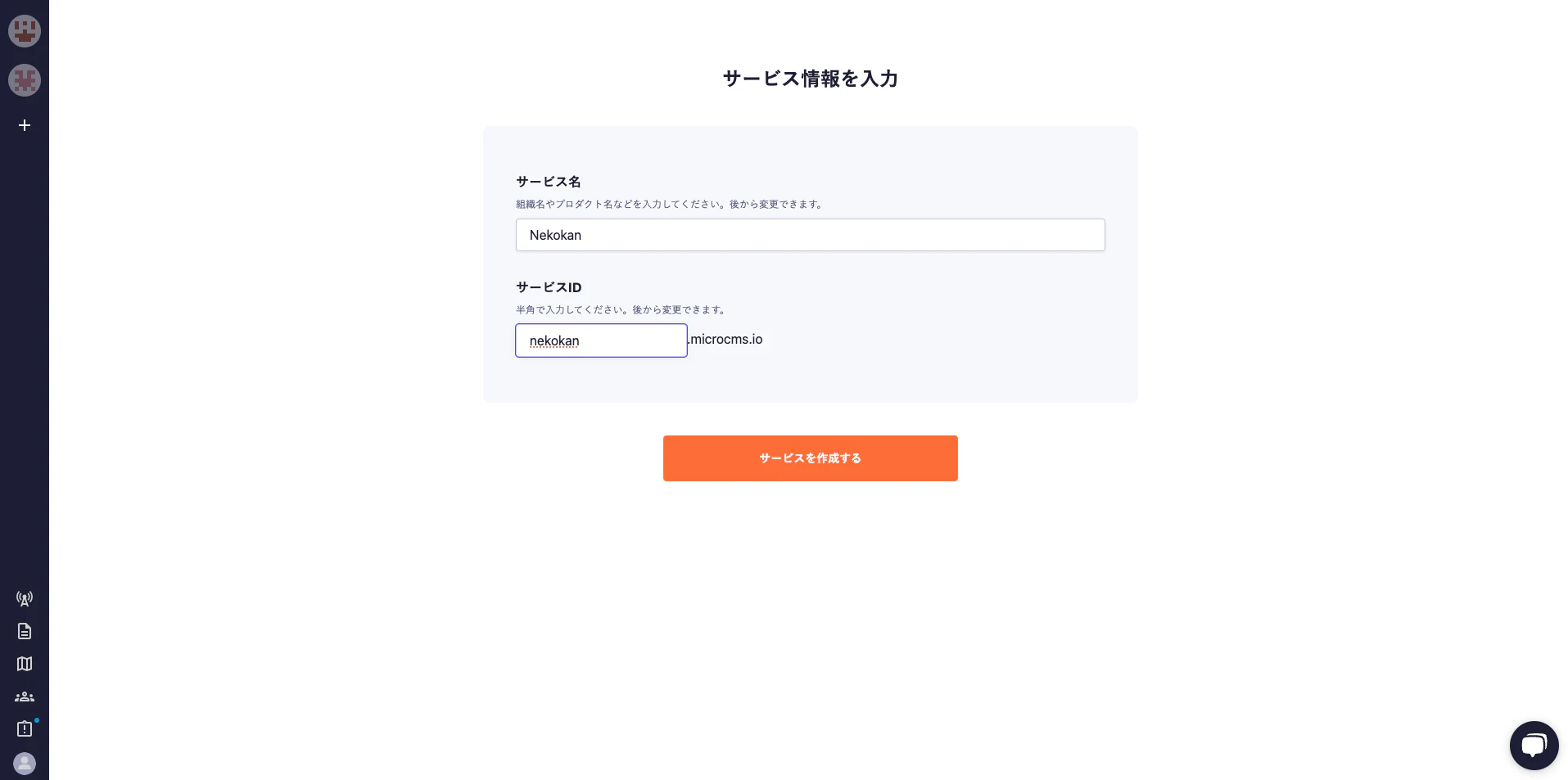1568x780 pixels.
Task: Focus the サービス名 field containing Nekokan
Action: [810, 235]
